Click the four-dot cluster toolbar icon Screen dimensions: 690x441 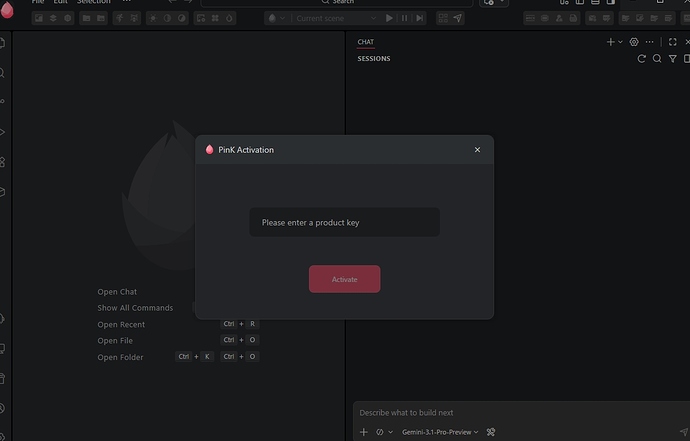coord(215,18)
